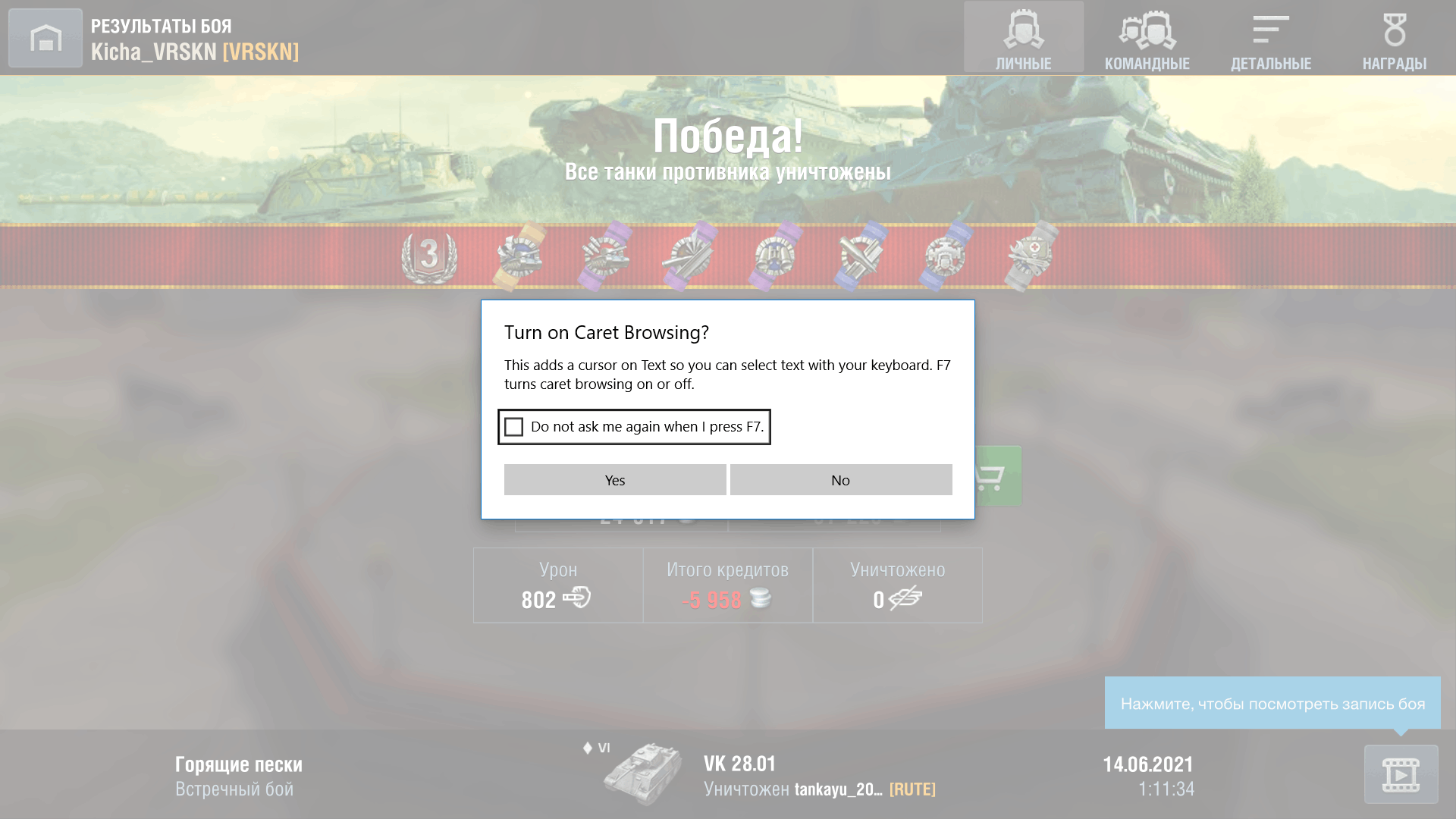This screenshot has height=819, width=1456.
Task: Click Yes to enable Caret Browsing
Action: [x=614, y=480]
